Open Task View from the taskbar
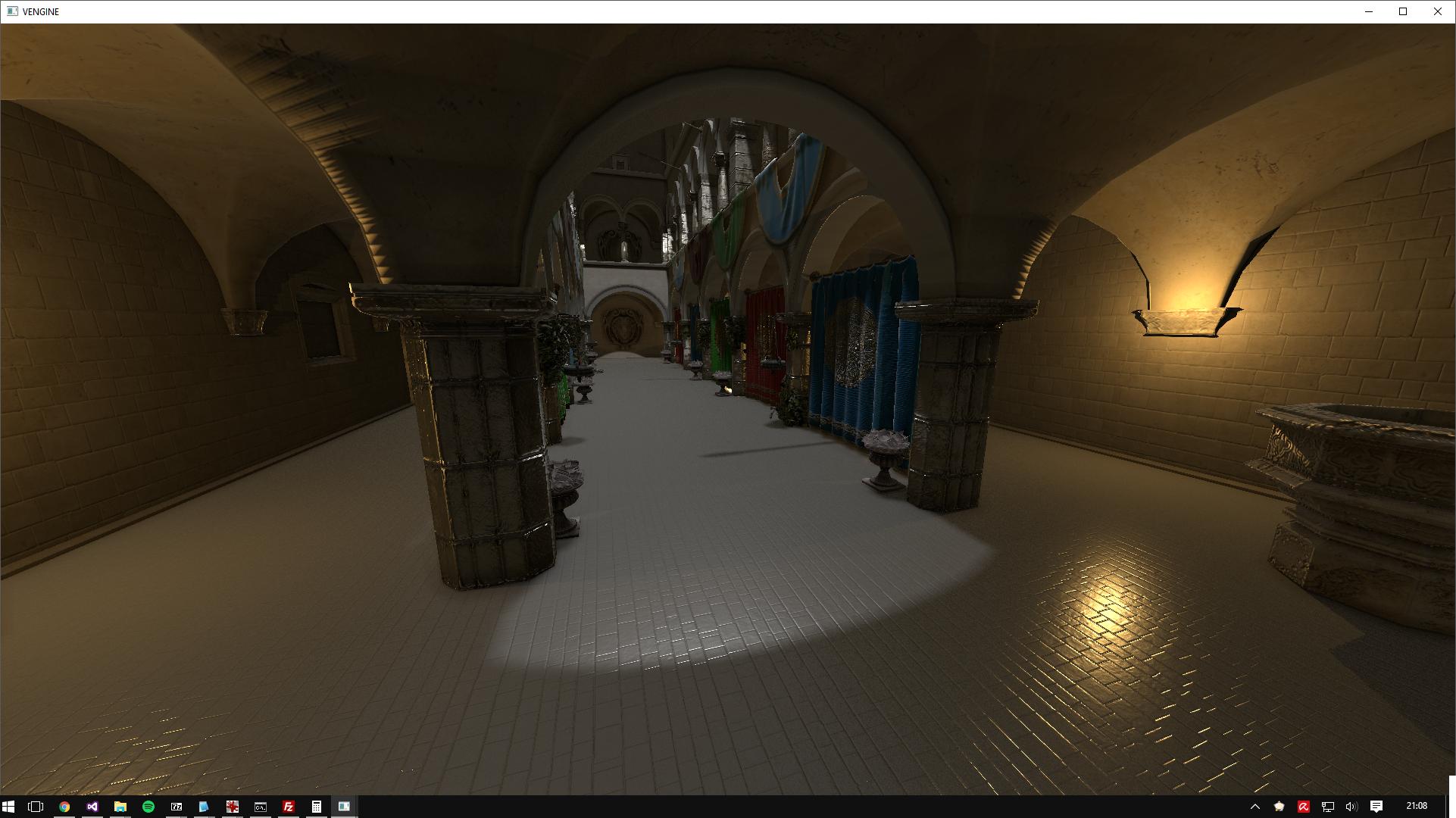The image size is (1456, 818). 36,807
